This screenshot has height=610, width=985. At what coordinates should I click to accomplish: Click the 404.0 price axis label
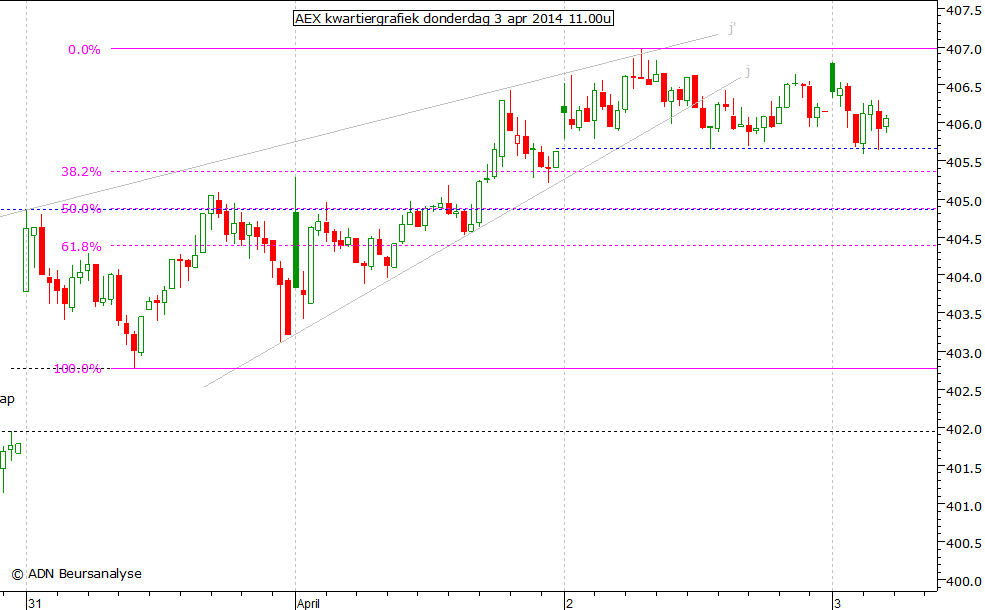point(964,278)
